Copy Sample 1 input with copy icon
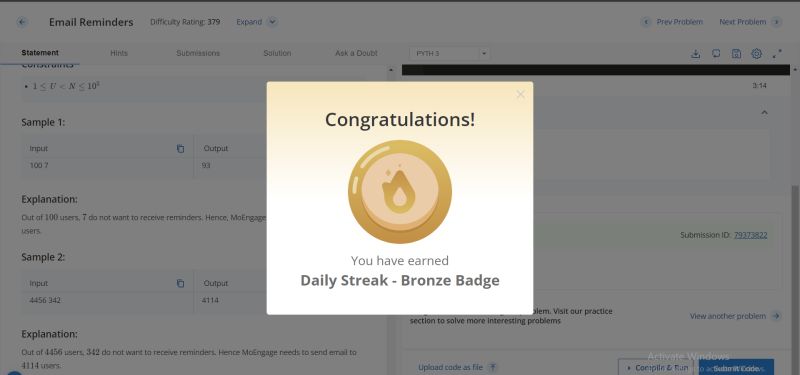The height and width of the screenshot is (375, 800). tap(180, 148)
